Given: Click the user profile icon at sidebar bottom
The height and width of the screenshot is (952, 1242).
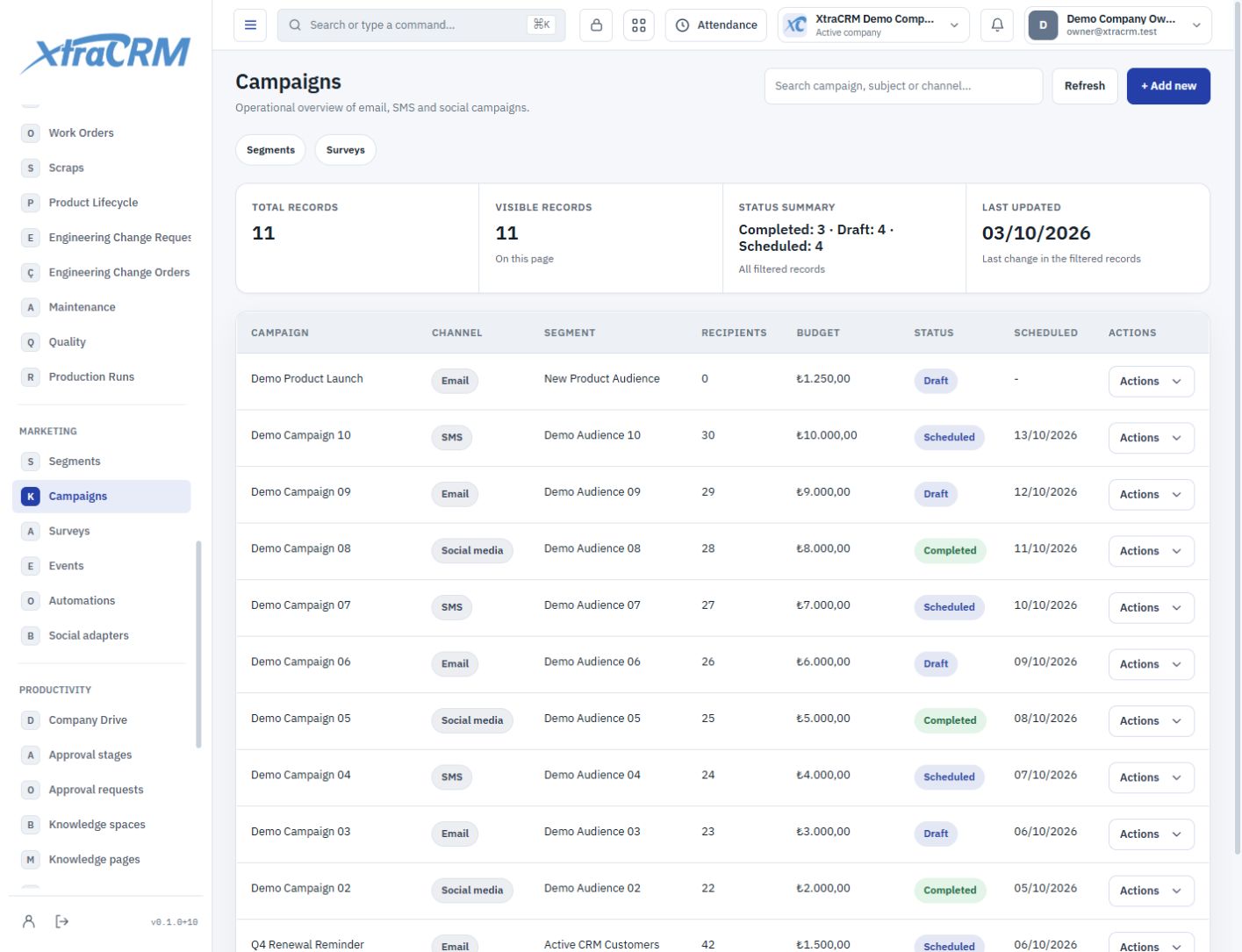Looking at the screenshot, I should pyautogui.click(x=29, y=921).
